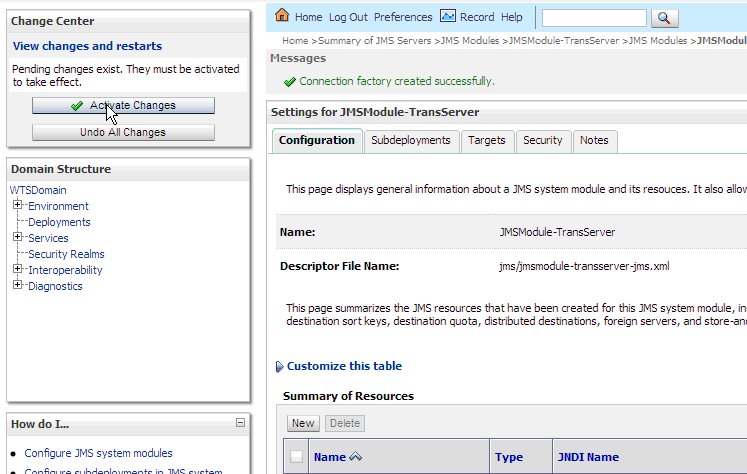The height and width of the screenshot is (474, 747).
Task: Click the Delete resource button
Action: 345,423
